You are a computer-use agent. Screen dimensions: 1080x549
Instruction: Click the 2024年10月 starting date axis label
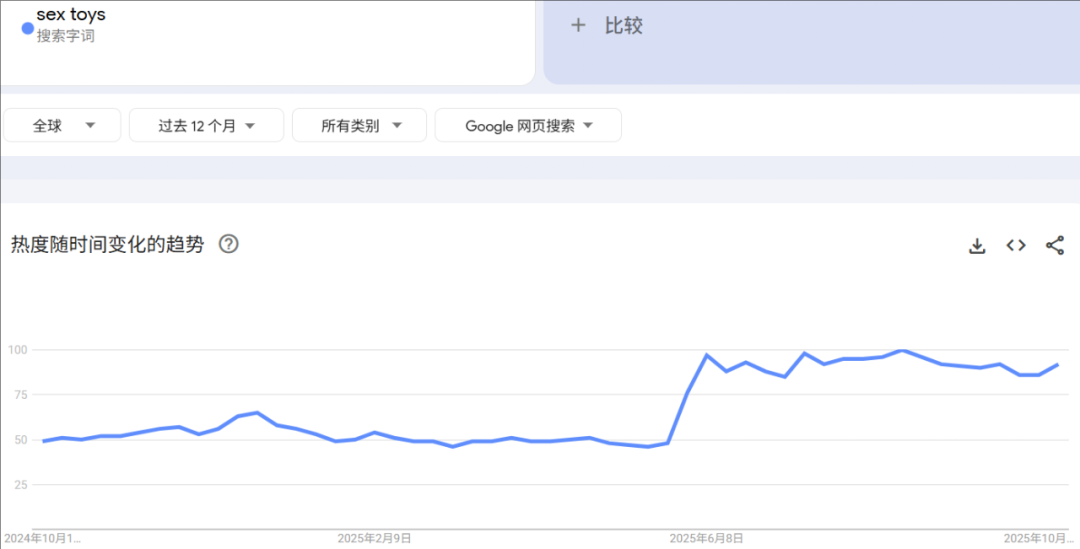pos(44,538)
